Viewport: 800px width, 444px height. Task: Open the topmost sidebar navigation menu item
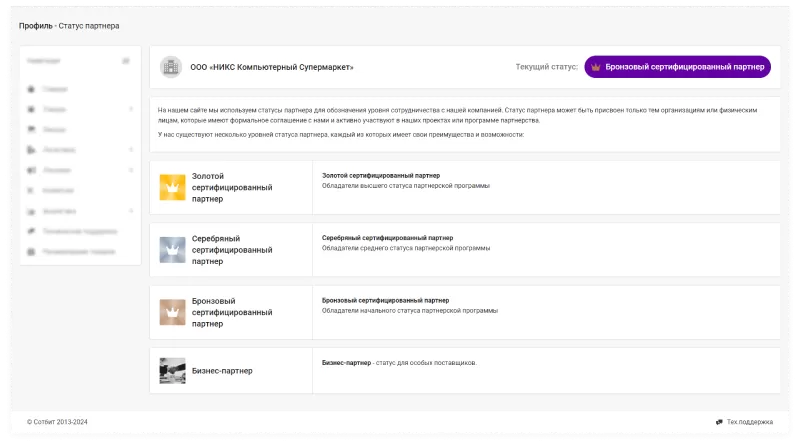(56, 89)
